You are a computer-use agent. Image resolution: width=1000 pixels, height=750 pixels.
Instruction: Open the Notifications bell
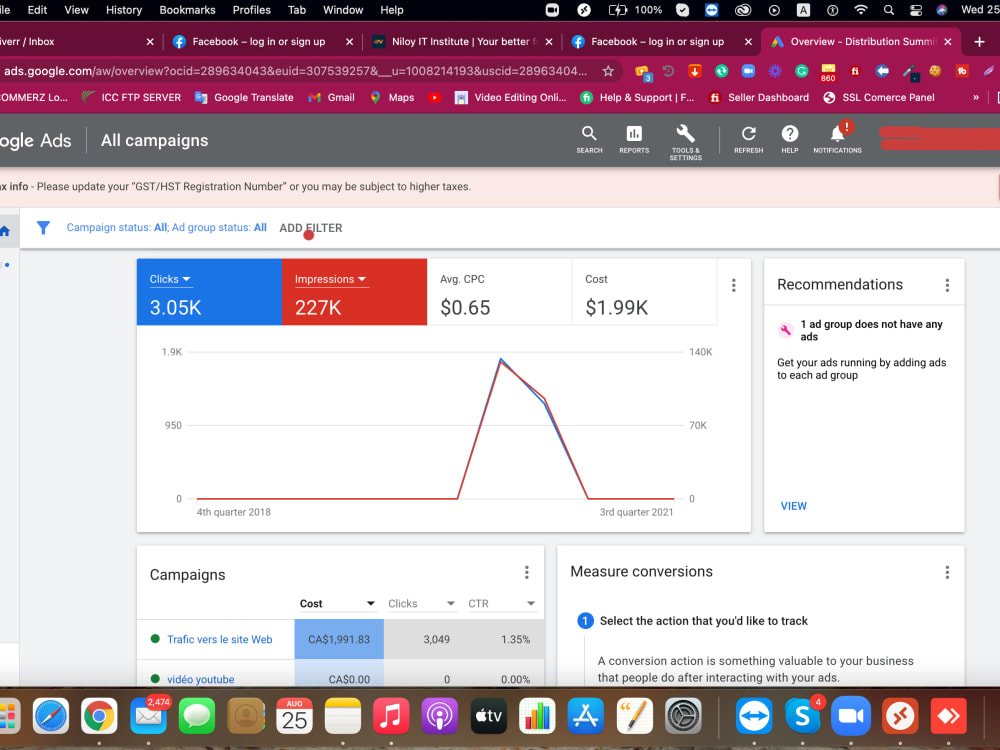pyautogui.click(x=837, y=139)
